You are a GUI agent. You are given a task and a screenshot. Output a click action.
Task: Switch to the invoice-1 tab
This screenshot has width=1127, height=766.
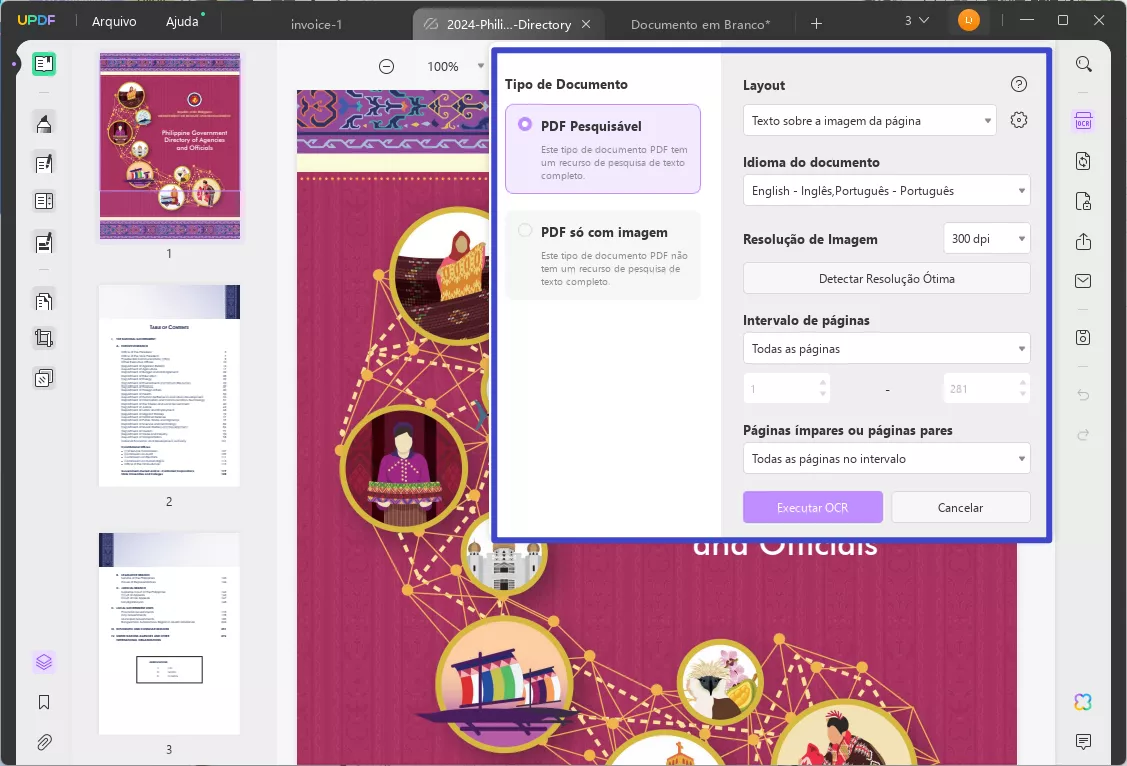tap(316, 24)
